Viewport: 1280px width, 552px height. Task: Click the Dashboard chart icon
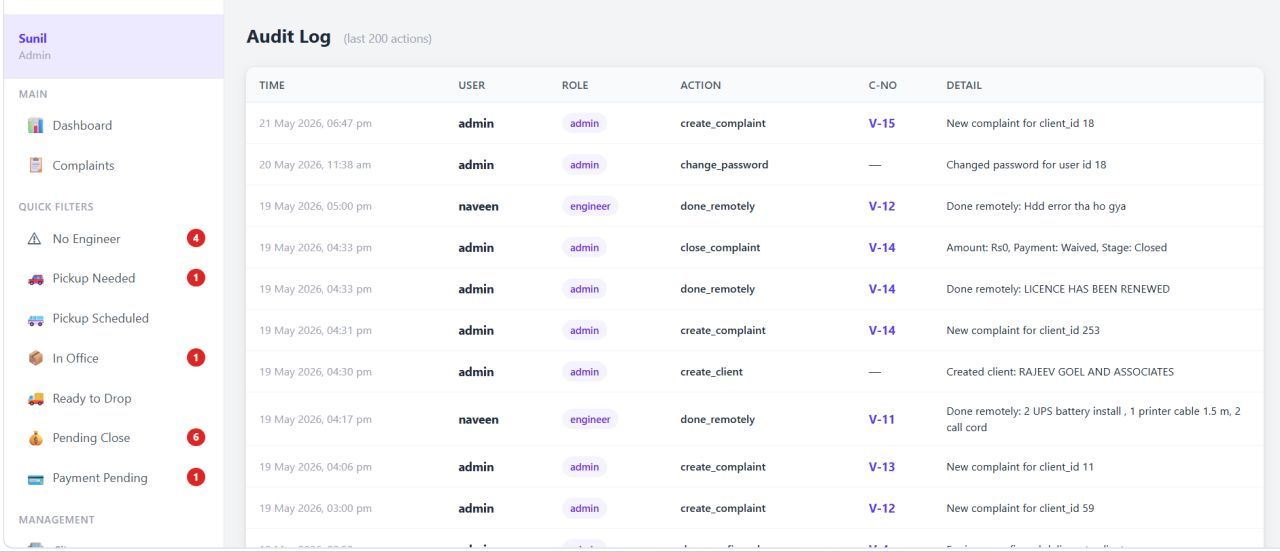[35, 126]
